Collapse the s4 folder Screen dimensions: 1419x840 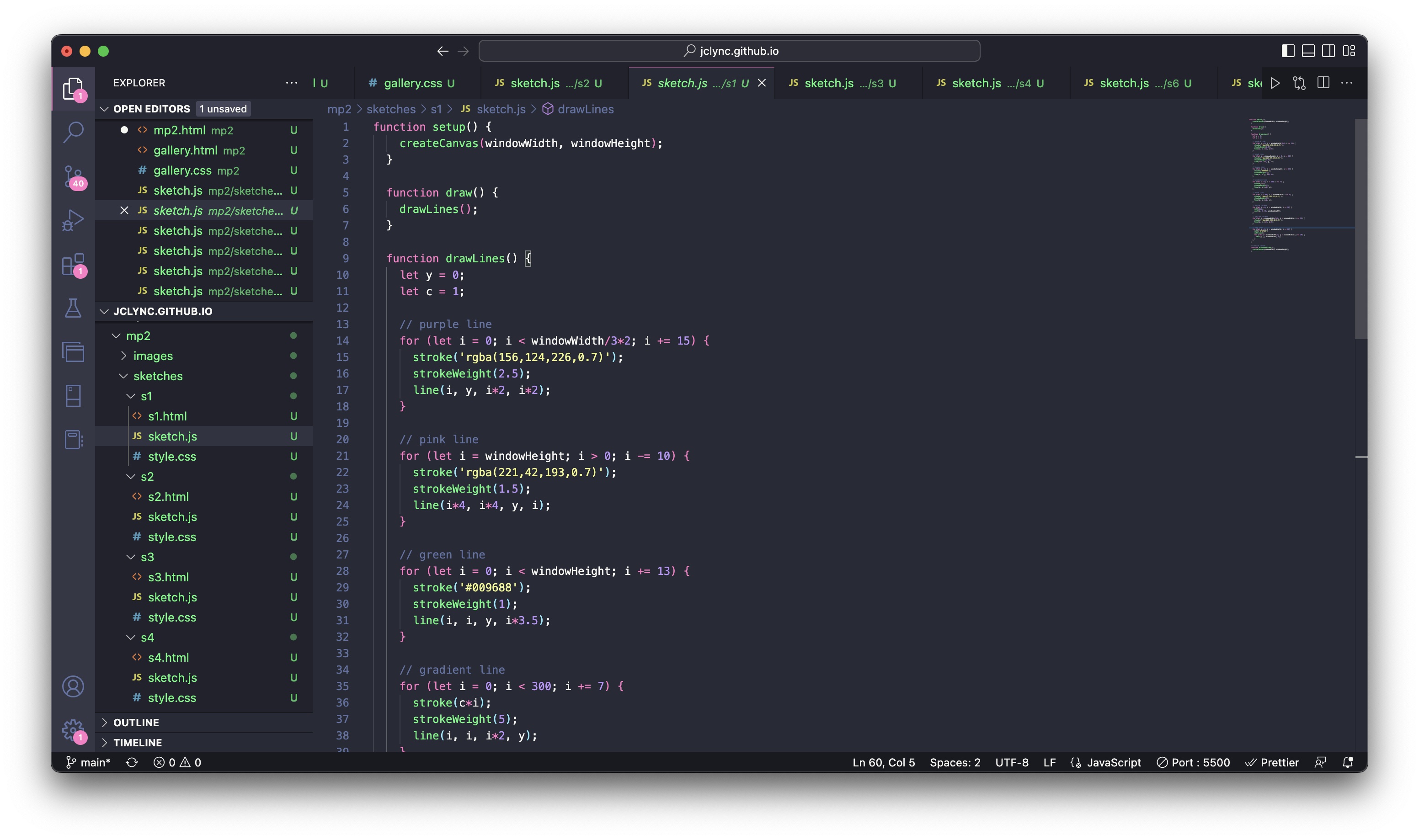coord(131,638)
